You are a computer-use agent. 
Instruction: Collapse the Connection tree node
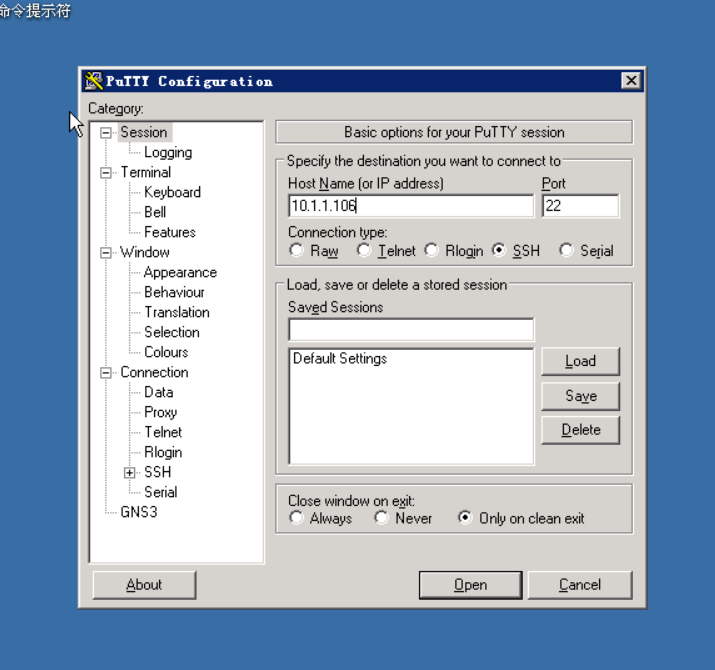[x=106, y=373]
